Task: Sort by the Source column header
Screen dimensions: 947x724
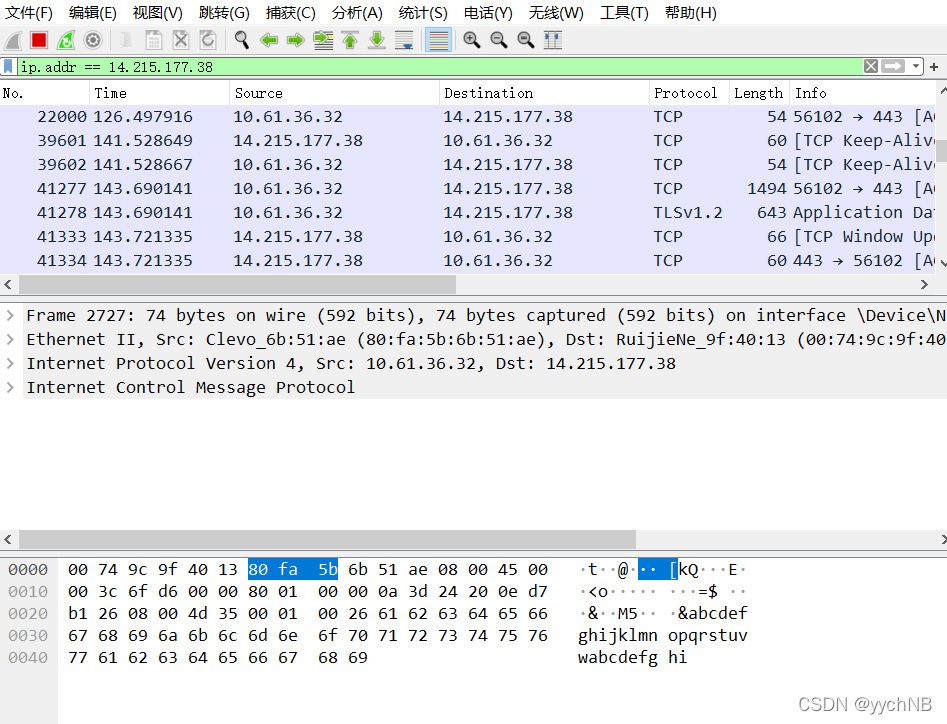Action: (335, 93)
